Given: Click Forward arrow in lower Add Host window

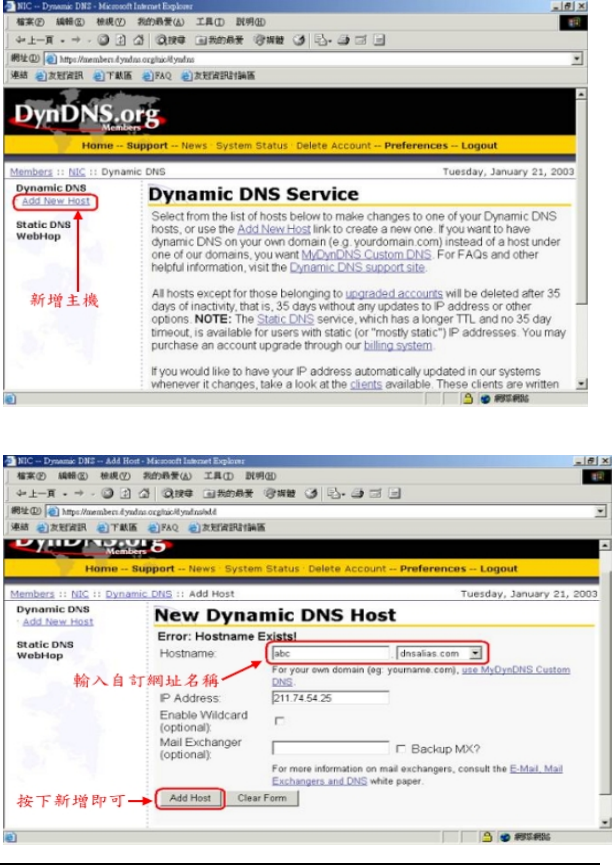Looking at the screenshot, I should 79,493.
